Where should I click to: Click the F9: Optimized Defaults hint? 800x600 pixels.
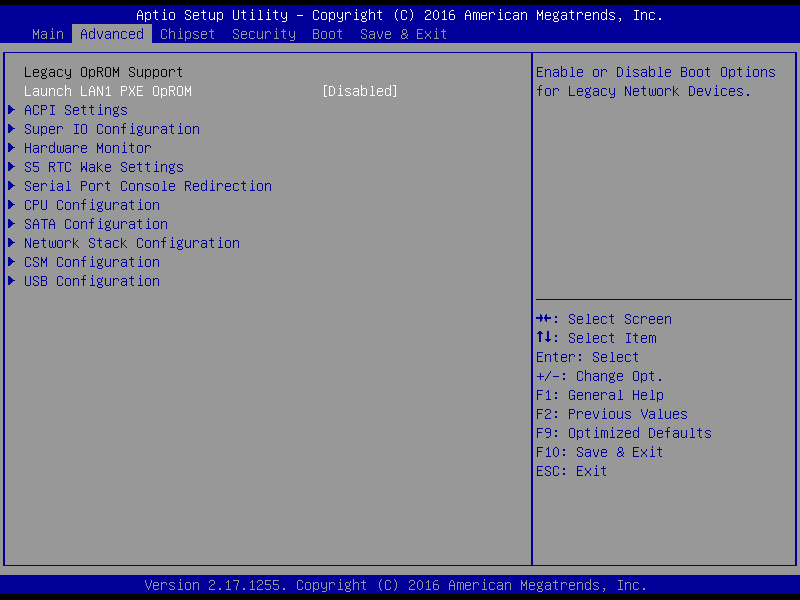624,433
